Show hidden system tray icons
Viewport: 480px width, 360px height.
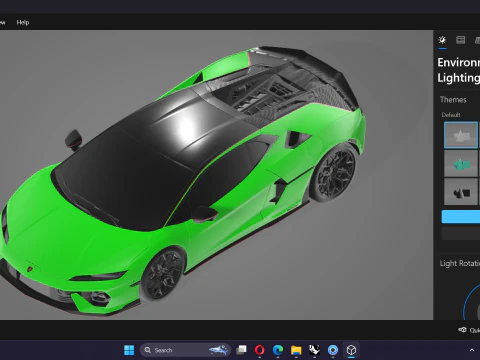tap(472, 350)
